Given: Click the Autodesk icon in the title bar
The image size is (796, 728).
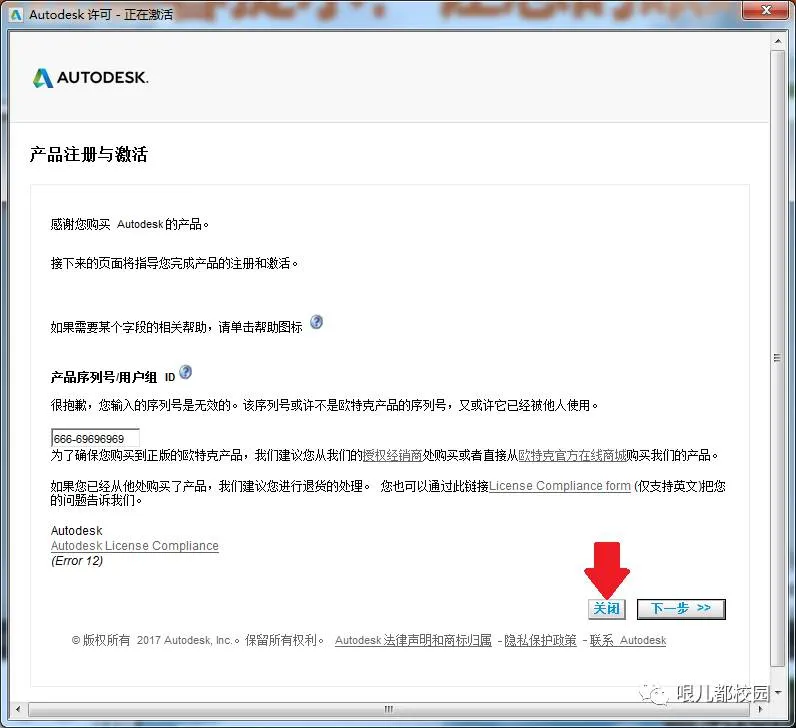Looking at the screenshot, I should (16, 15).
